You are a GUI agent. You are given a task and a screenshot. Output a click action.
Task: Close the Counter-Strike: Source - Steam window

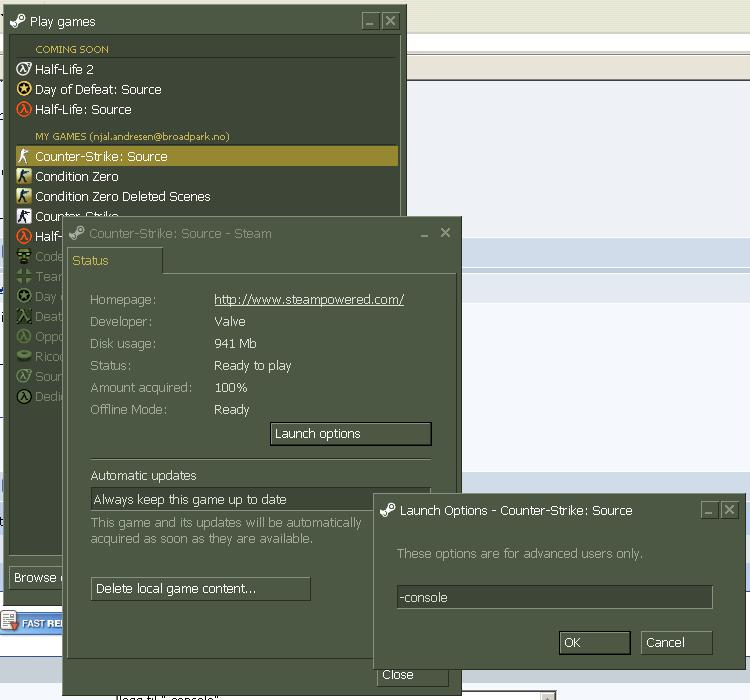(x=445, y=233)
